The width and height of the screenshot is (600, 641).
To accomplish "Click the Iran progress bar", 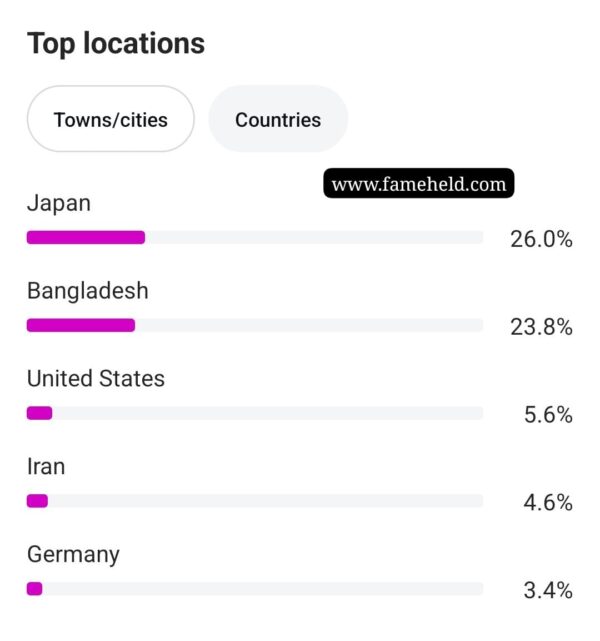I will point(255,501).
